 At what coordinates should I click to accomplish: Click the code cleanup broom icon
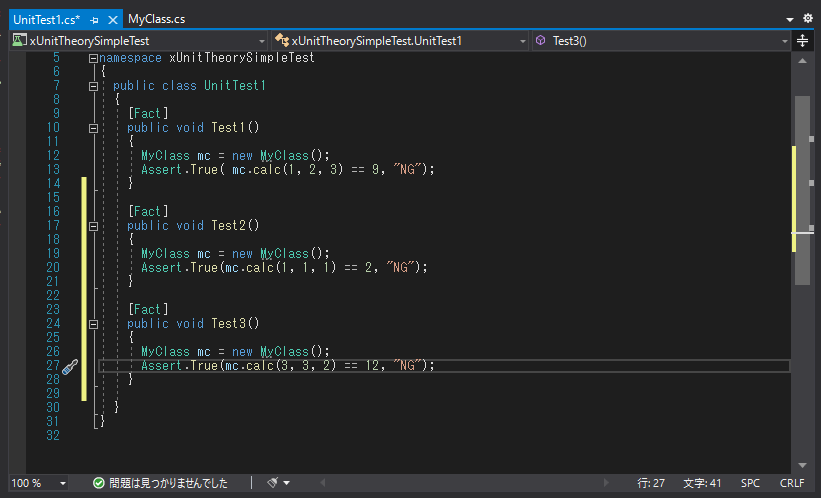[273, 482]
